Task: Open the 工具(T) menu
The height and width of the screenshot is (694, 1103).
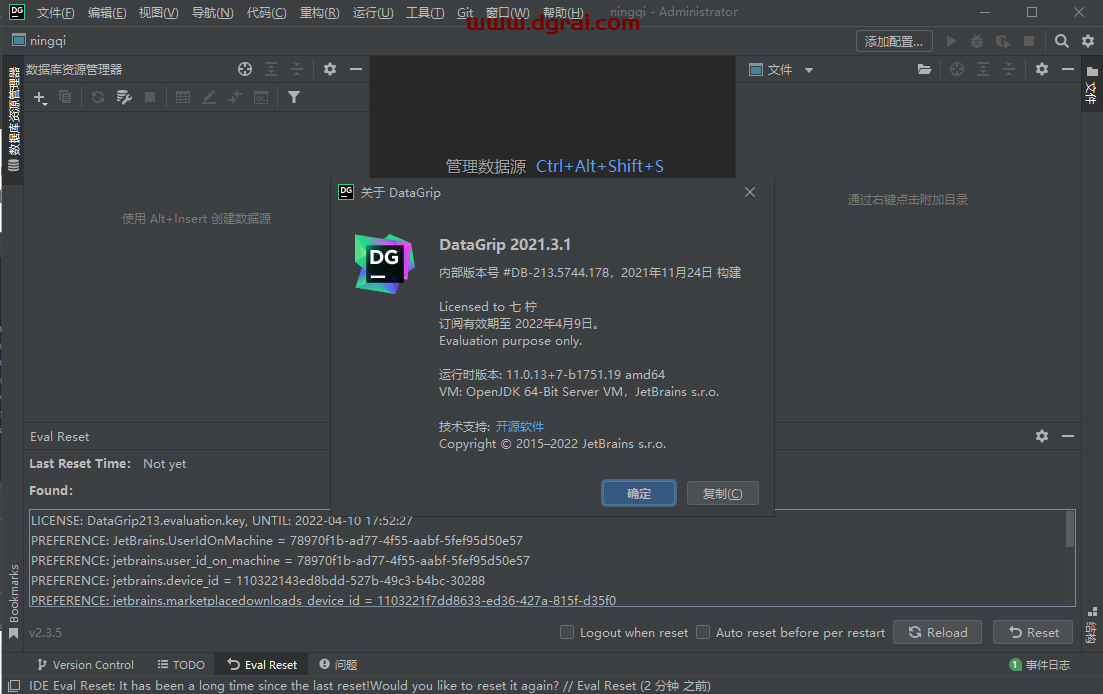Action: [x=425, y=13]
